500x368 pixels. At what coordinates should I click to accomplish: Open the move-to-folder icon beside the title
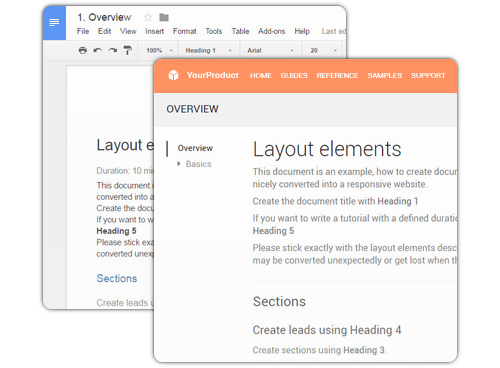pyautogui.click(x=164, y=17)
